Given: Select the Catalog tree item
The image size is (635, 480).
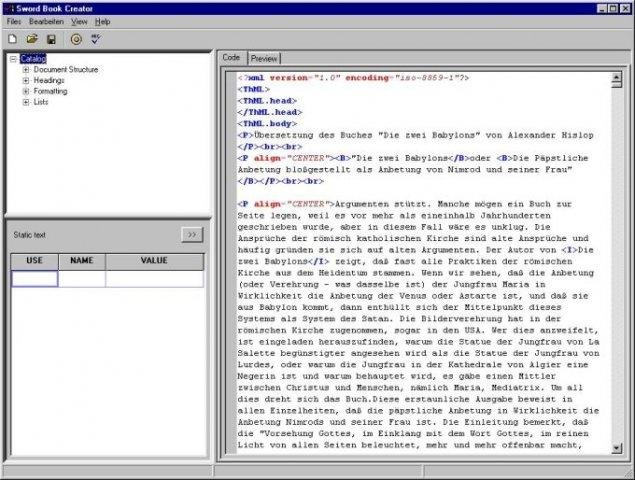Looking at the screenshot, I should [x=33, y=59].
